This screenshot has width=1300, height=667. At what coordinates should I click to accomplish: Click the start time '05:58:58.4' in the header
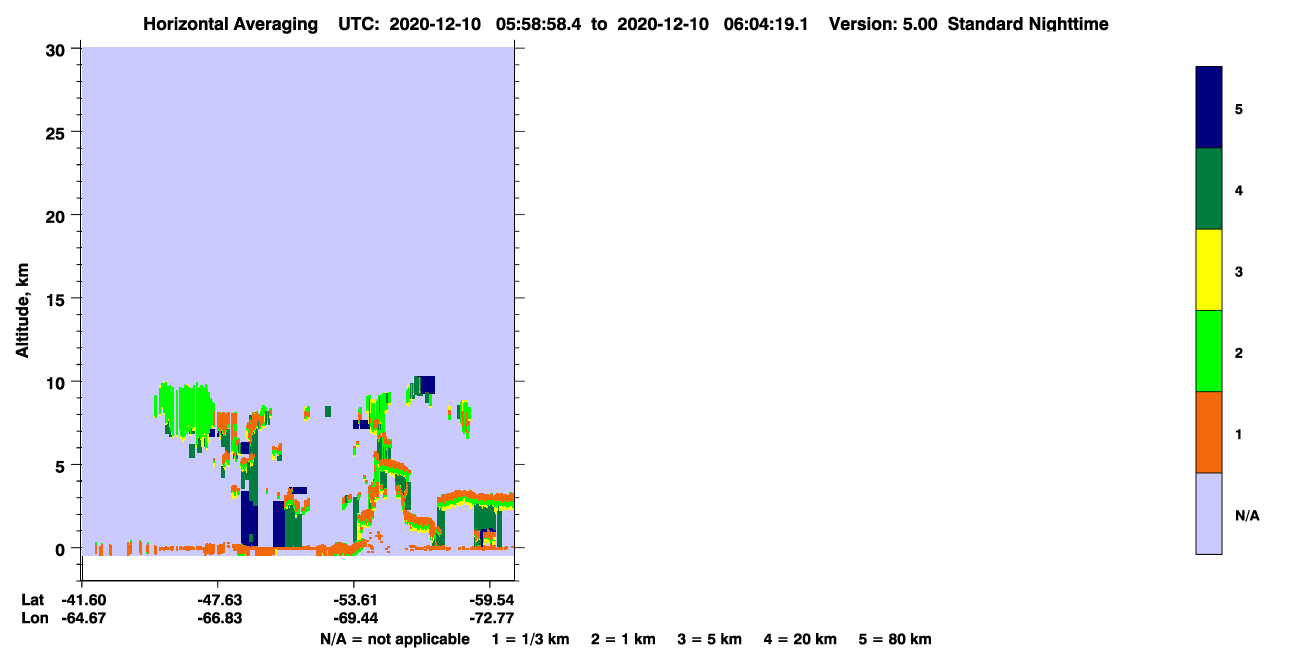[x=540, y=24]
